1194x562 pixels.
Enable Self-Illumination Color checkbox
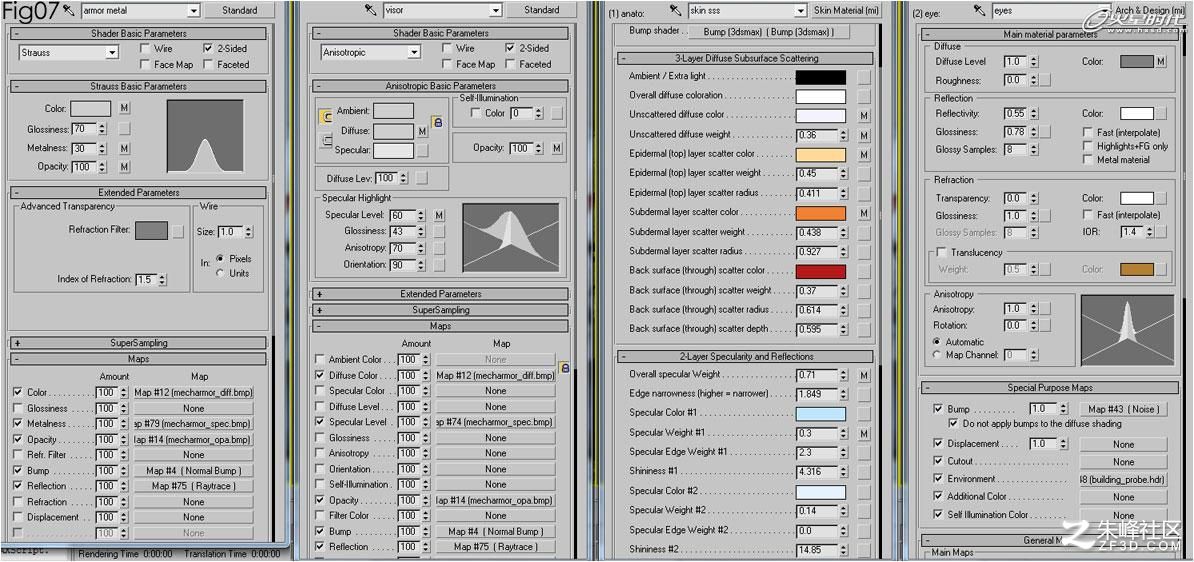click(x=476, y=113)
